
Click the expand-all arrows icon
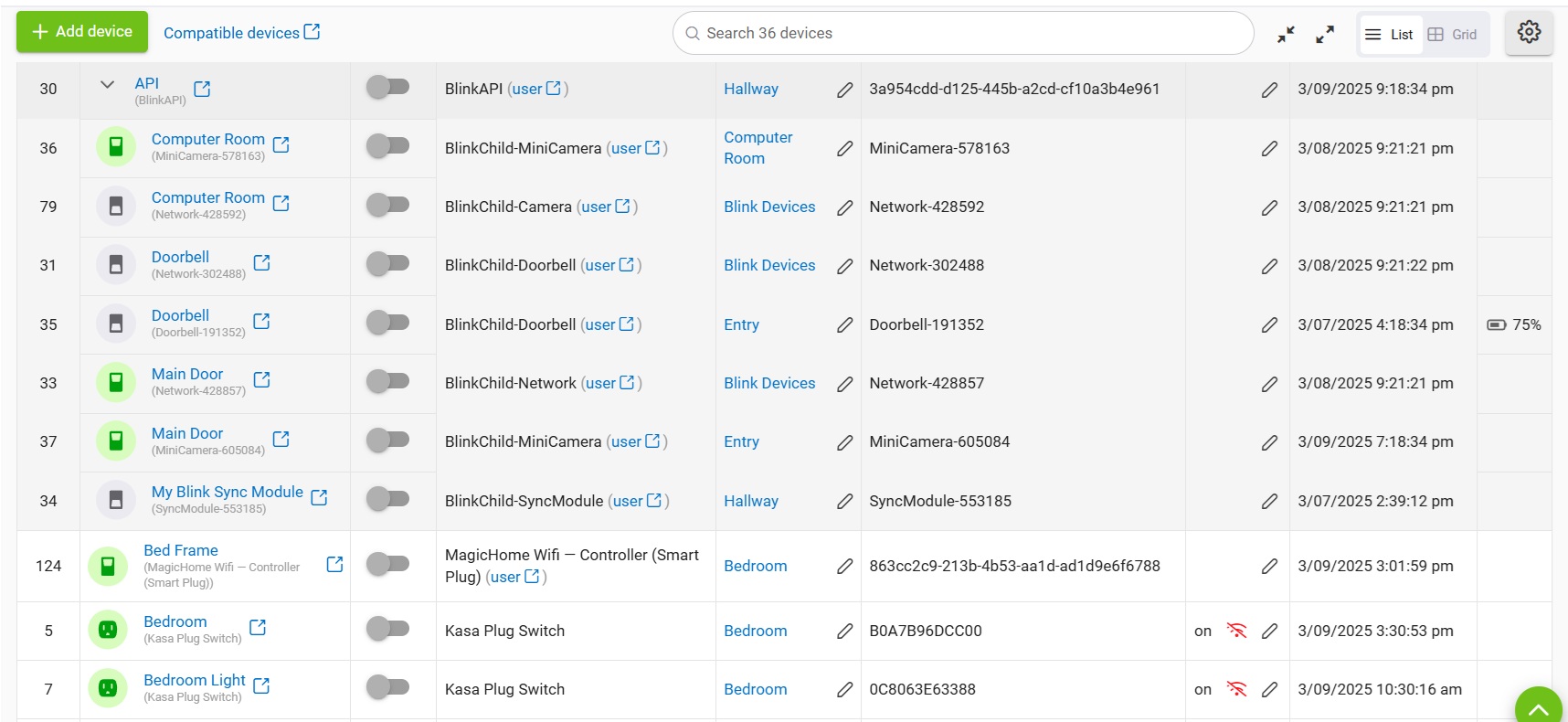(x=1325, y=35)
